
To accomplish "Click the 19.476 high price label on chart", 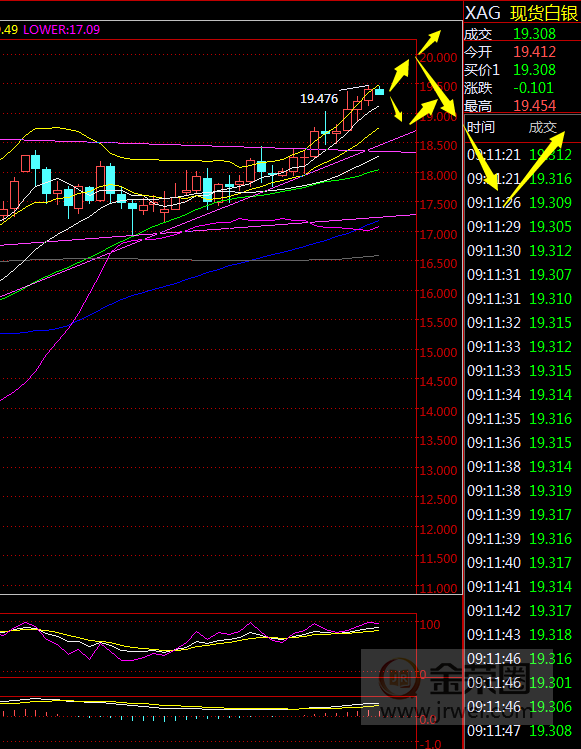I will 319,99.
